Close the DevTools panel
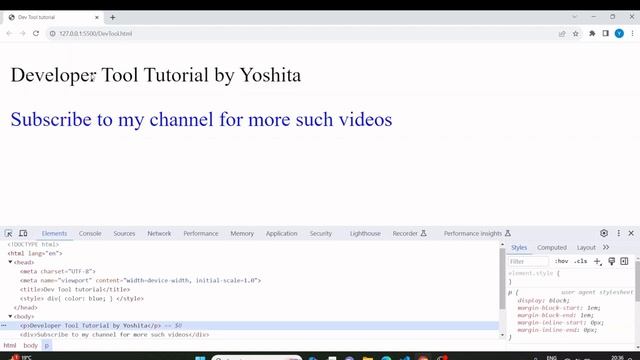Viewport: 640px width, 360px height. pos(631,233)
